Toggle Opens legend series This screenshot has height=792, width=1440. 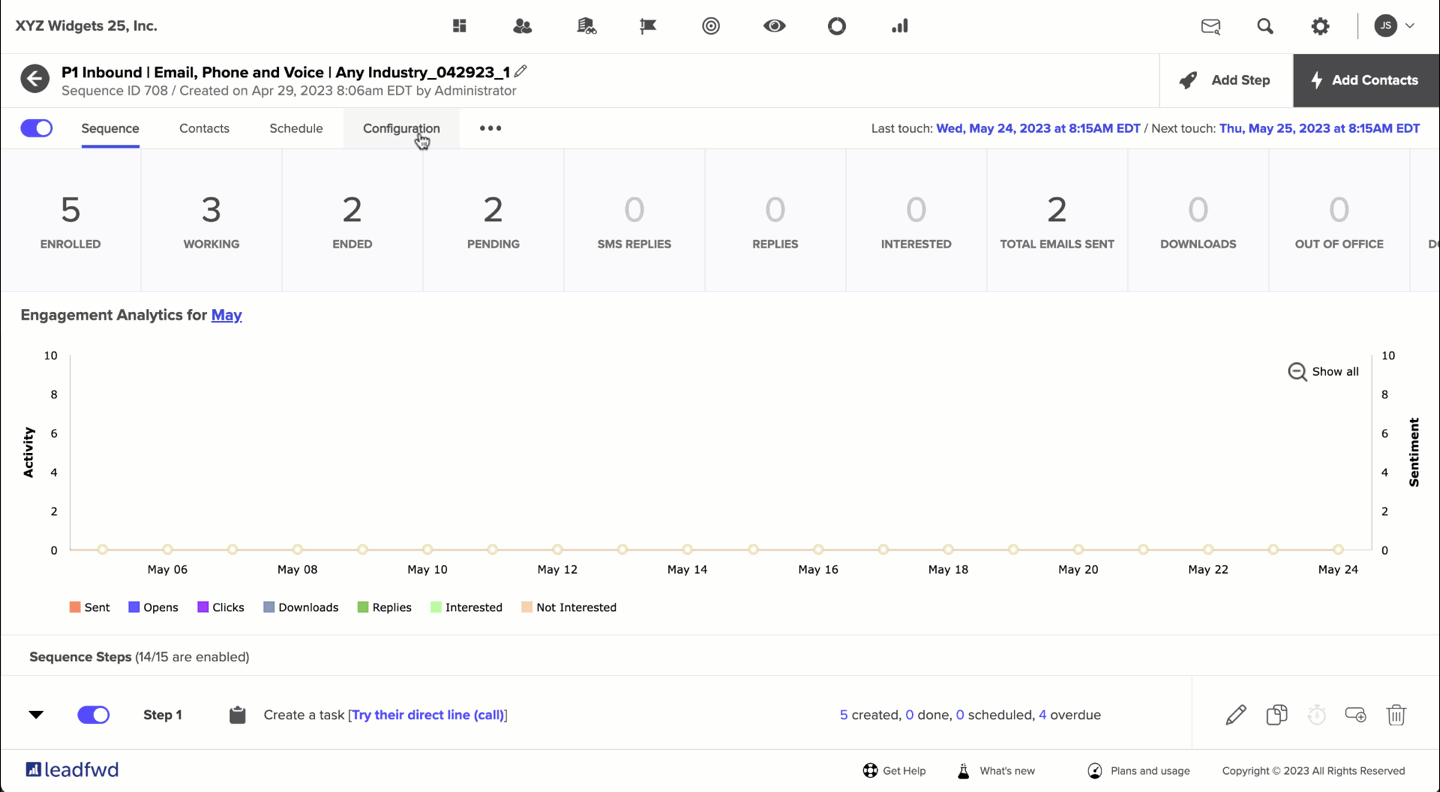[x=153, y=607]
